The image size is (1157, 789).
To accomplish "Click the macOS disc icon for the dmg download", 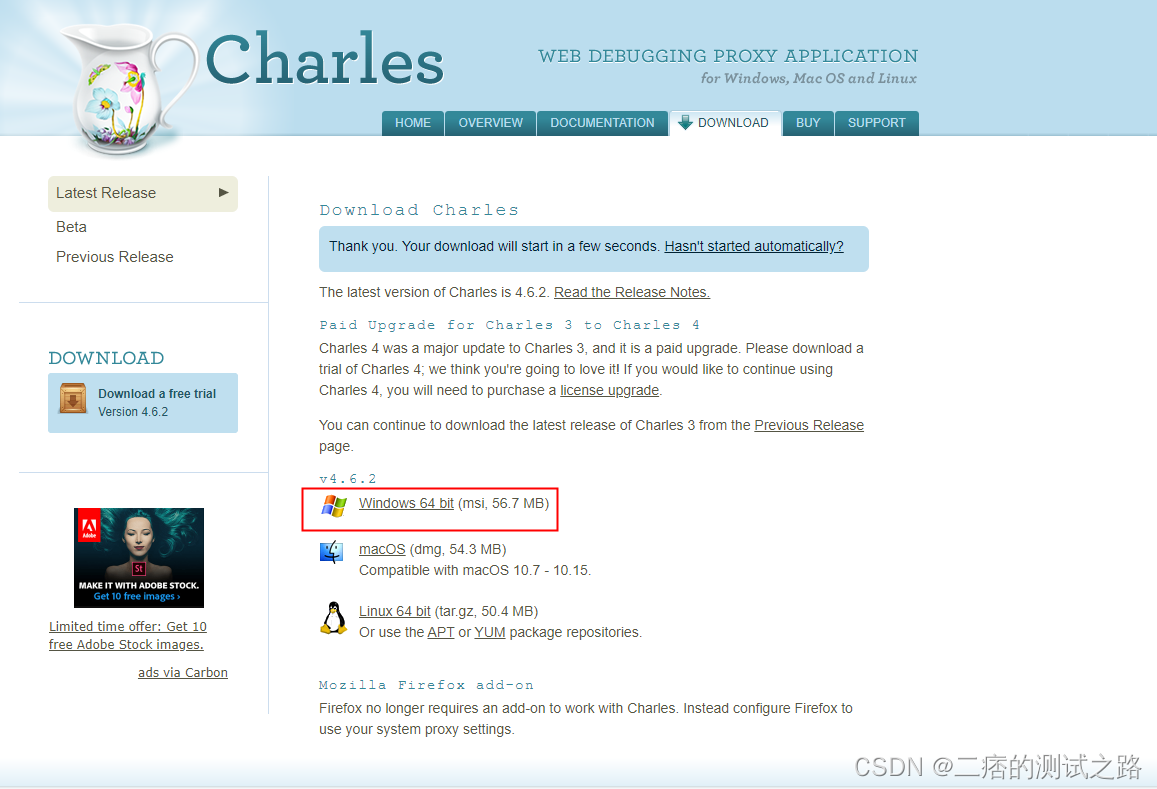I will (332, 551).
